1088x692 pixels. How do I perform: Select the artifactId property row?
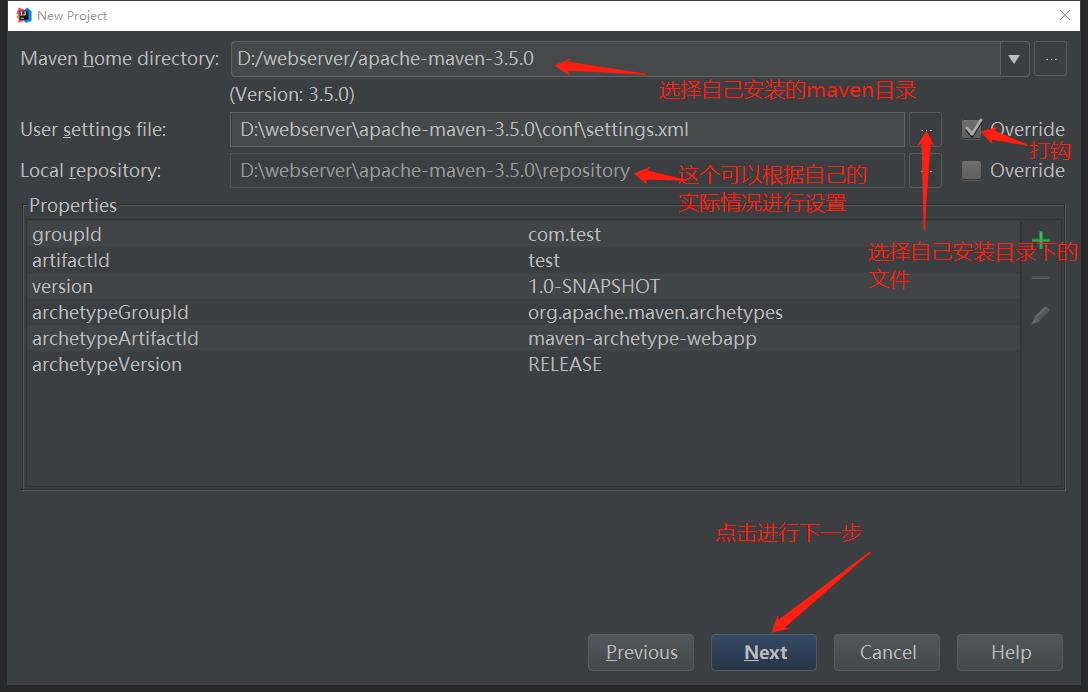524,260
